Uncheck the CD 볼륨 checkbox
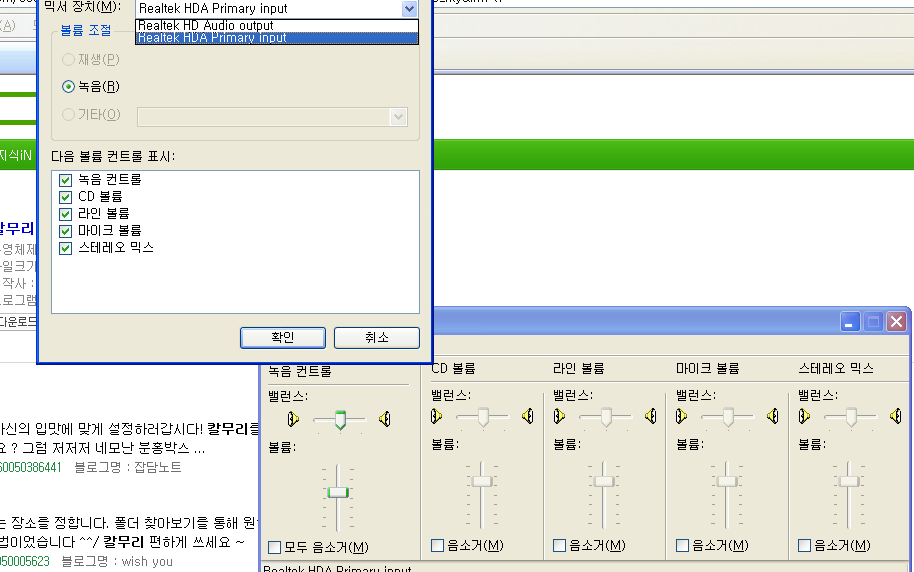914x572 pixels. 65,197
